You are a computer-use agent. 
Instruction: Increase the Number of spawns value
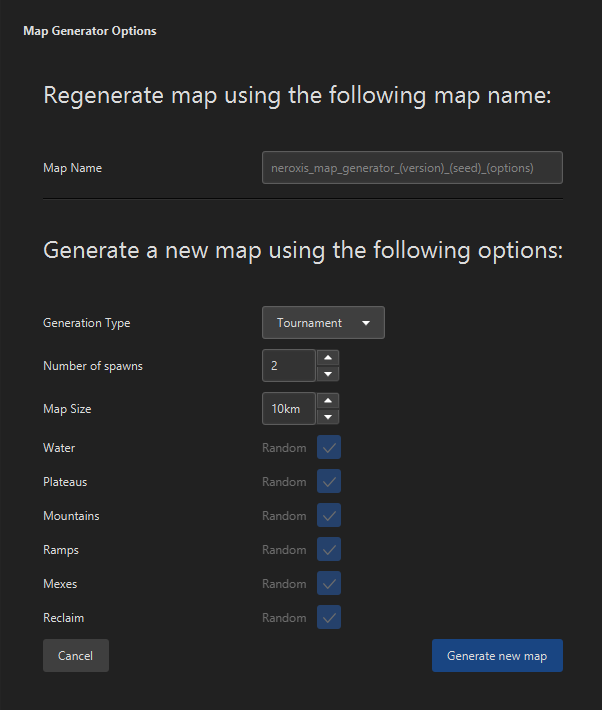pyautogui.click(x=328, y=358)
